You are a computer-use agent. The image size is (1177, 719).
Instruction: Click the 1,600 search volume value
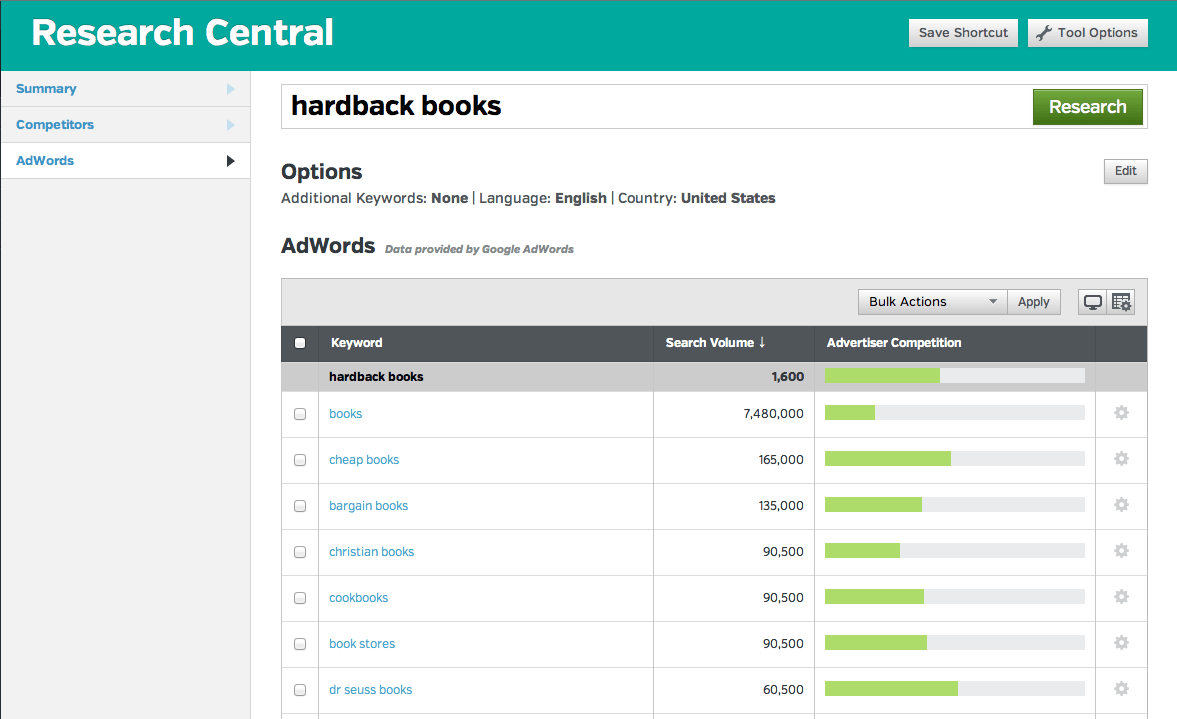(x=787, y=377)
